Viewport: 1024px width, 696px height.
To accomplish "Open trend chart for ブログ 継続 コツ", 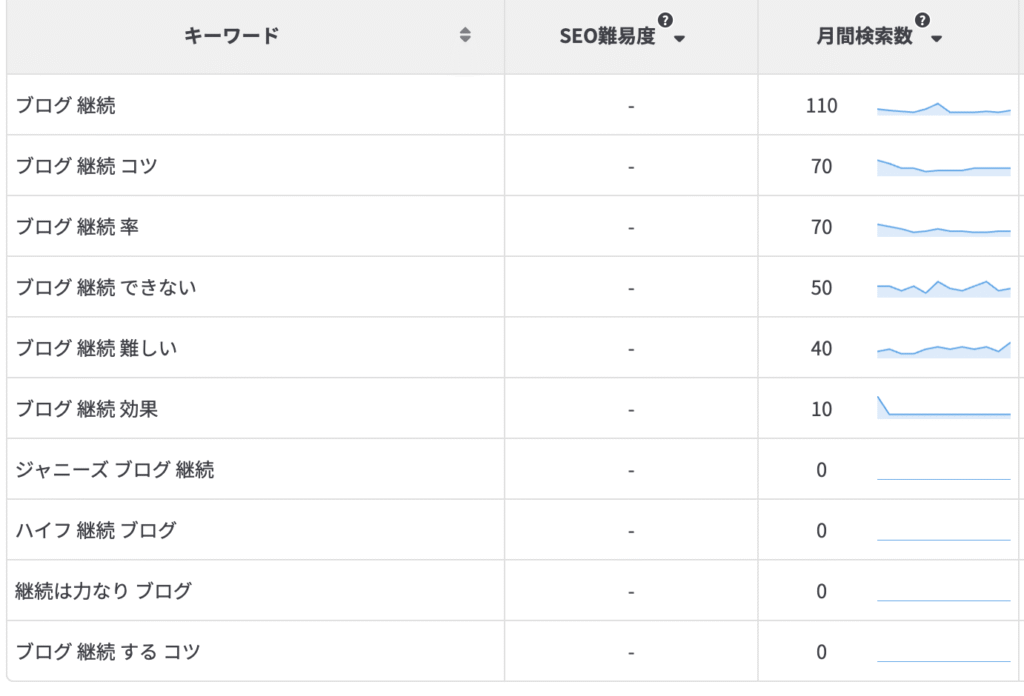I will click(944, 168).
